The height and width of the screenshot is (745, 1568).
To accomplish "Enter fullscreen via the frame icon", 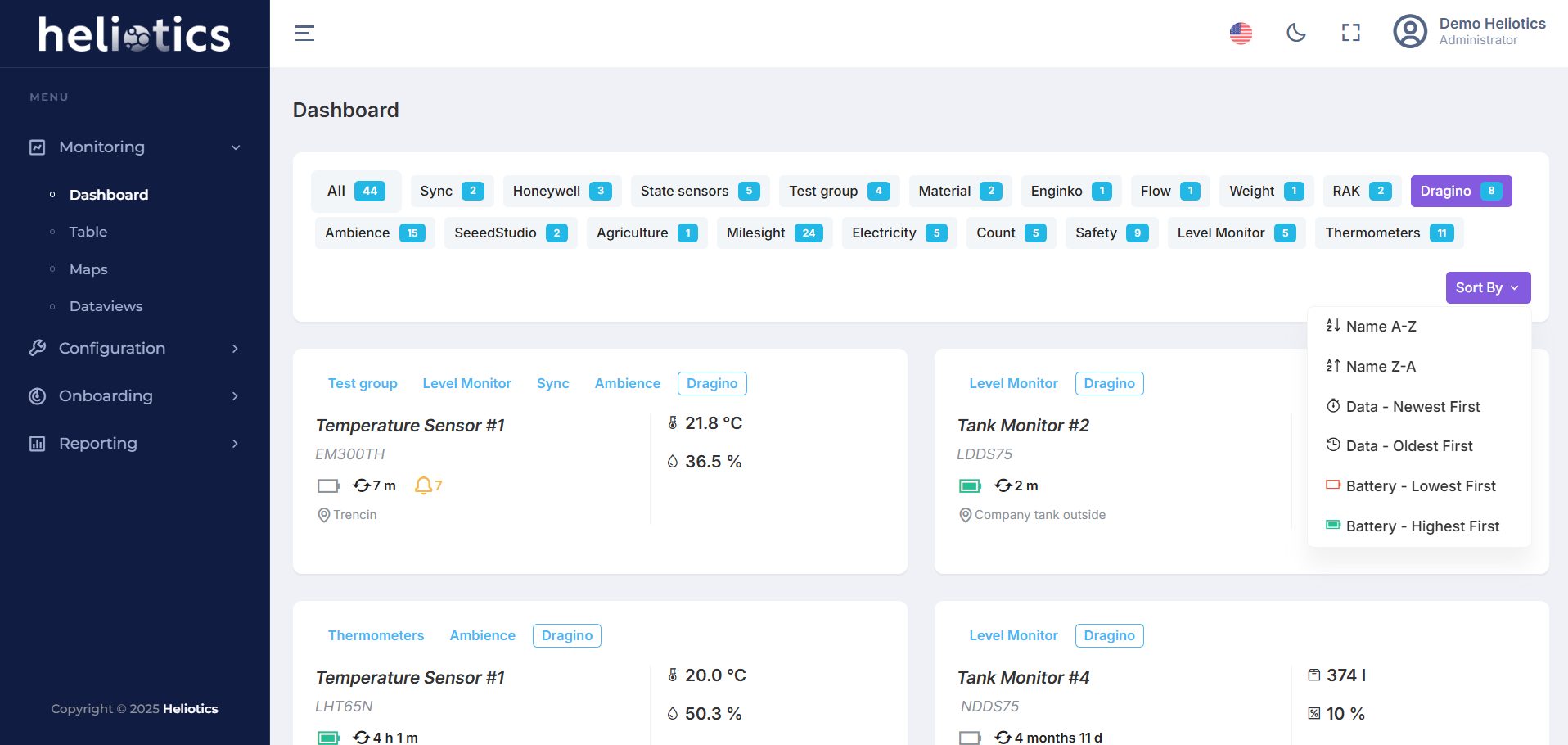I will (1351, 33).
